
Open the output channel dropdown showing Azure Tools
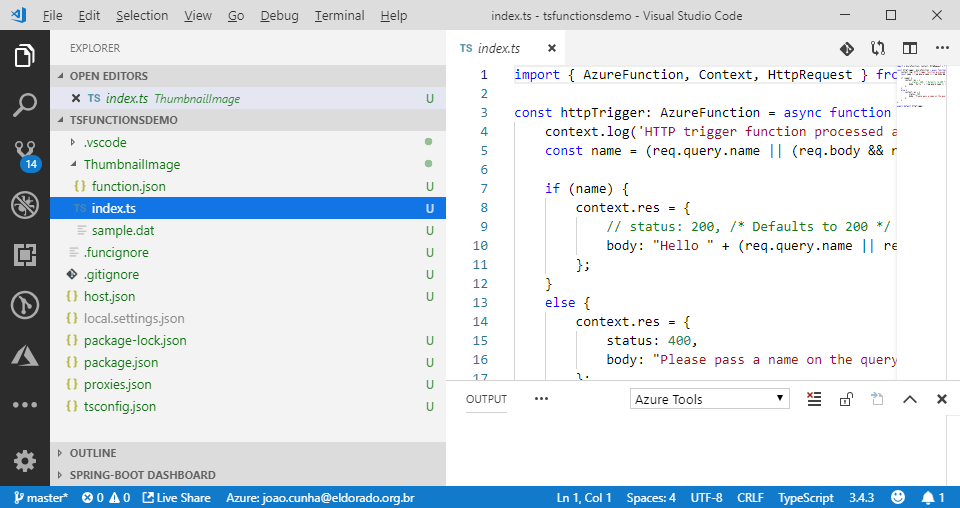710,399
